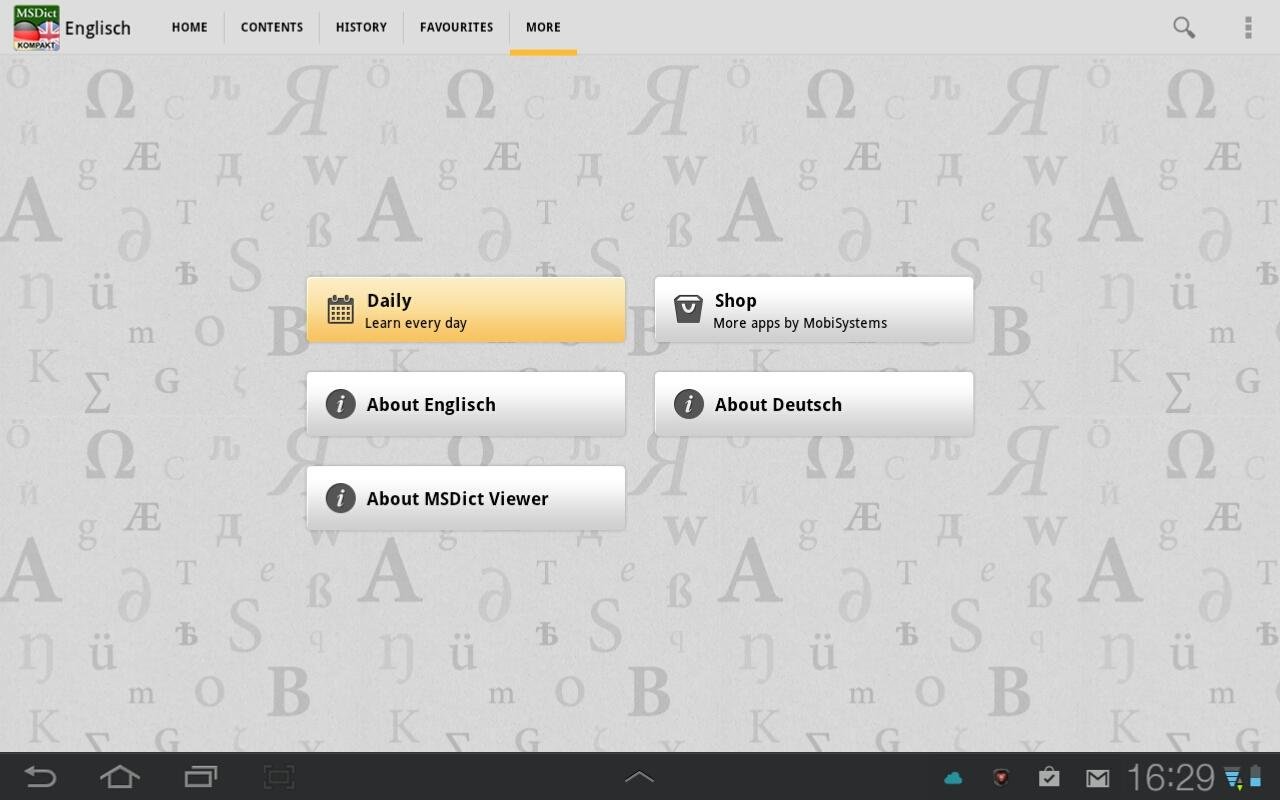Show recent apps icon

click(201, 776)
